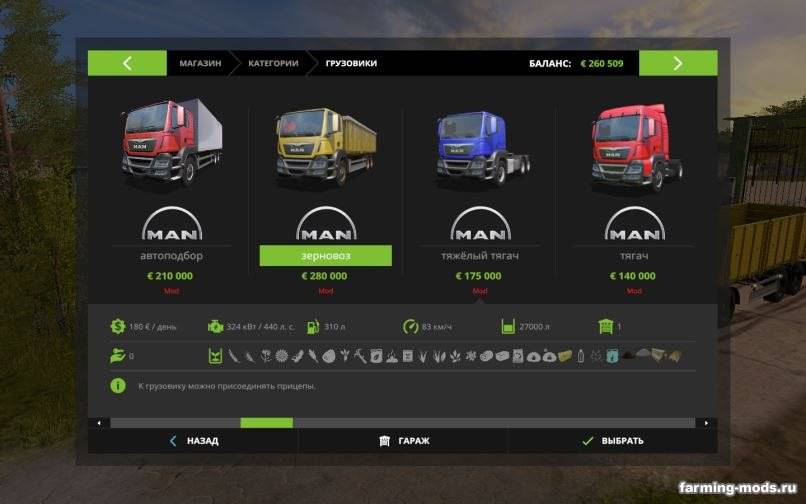
Task: Click MAN logo above тяжёлый тягач
Action: [480, 224]
